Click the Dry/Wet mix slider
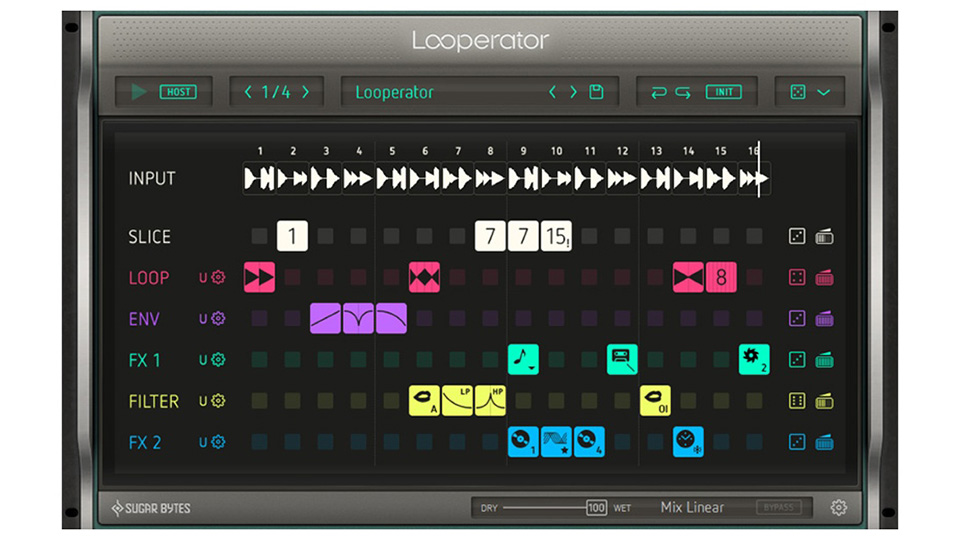Viewport: 960px width, 540px height. click(545, 508)
